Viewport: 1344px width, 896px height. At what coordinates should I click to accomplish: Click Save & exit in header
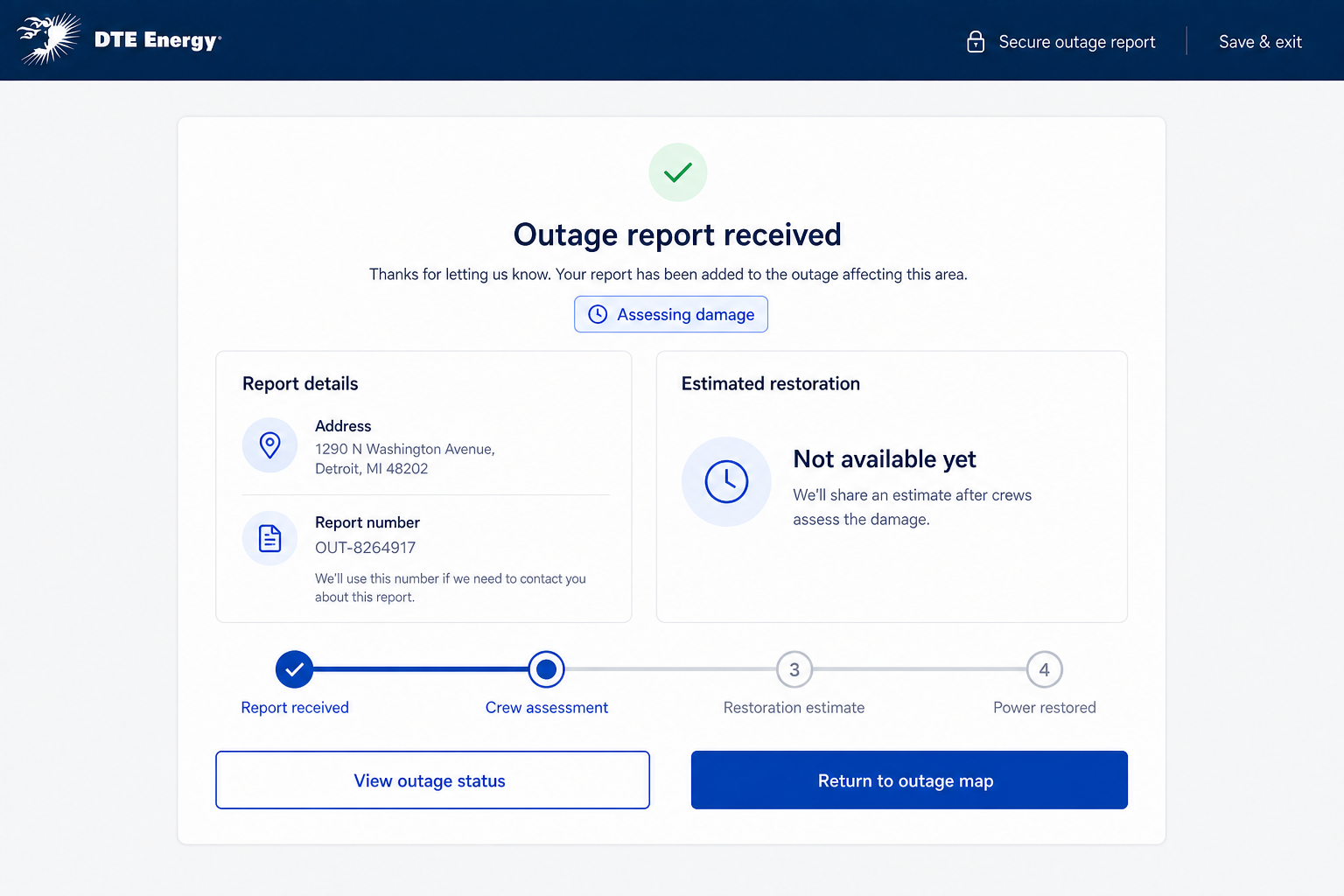1260,42
